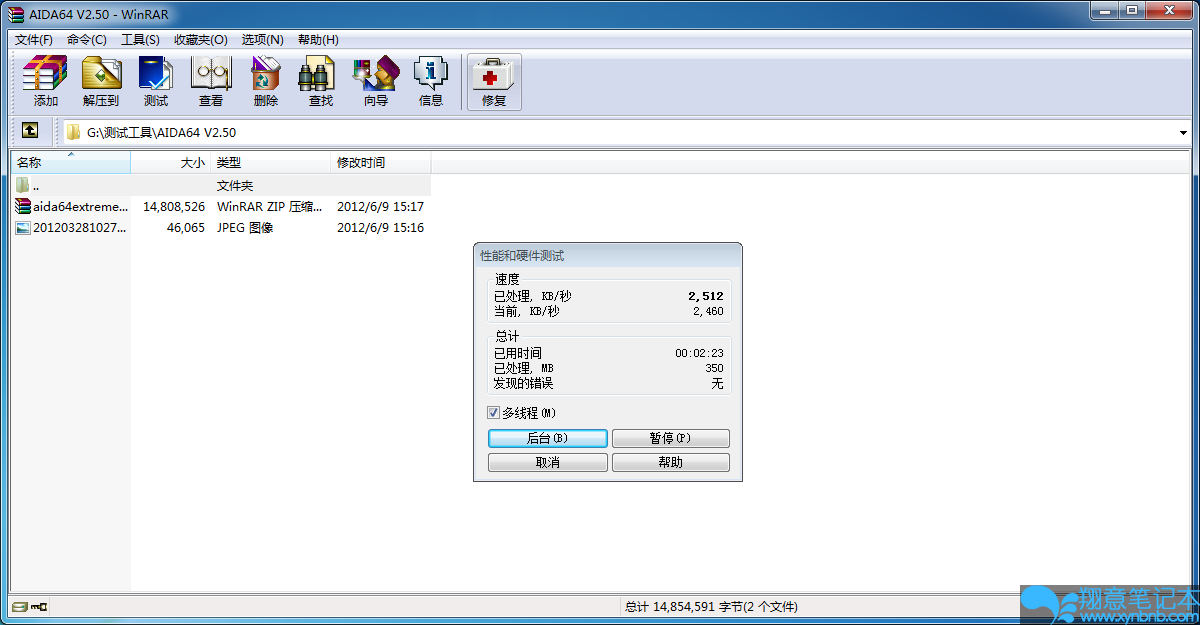The width and height of the screenshot is (1200, 625).
Task: Click the parent folder '..' icon
Action: click(23, 185)
